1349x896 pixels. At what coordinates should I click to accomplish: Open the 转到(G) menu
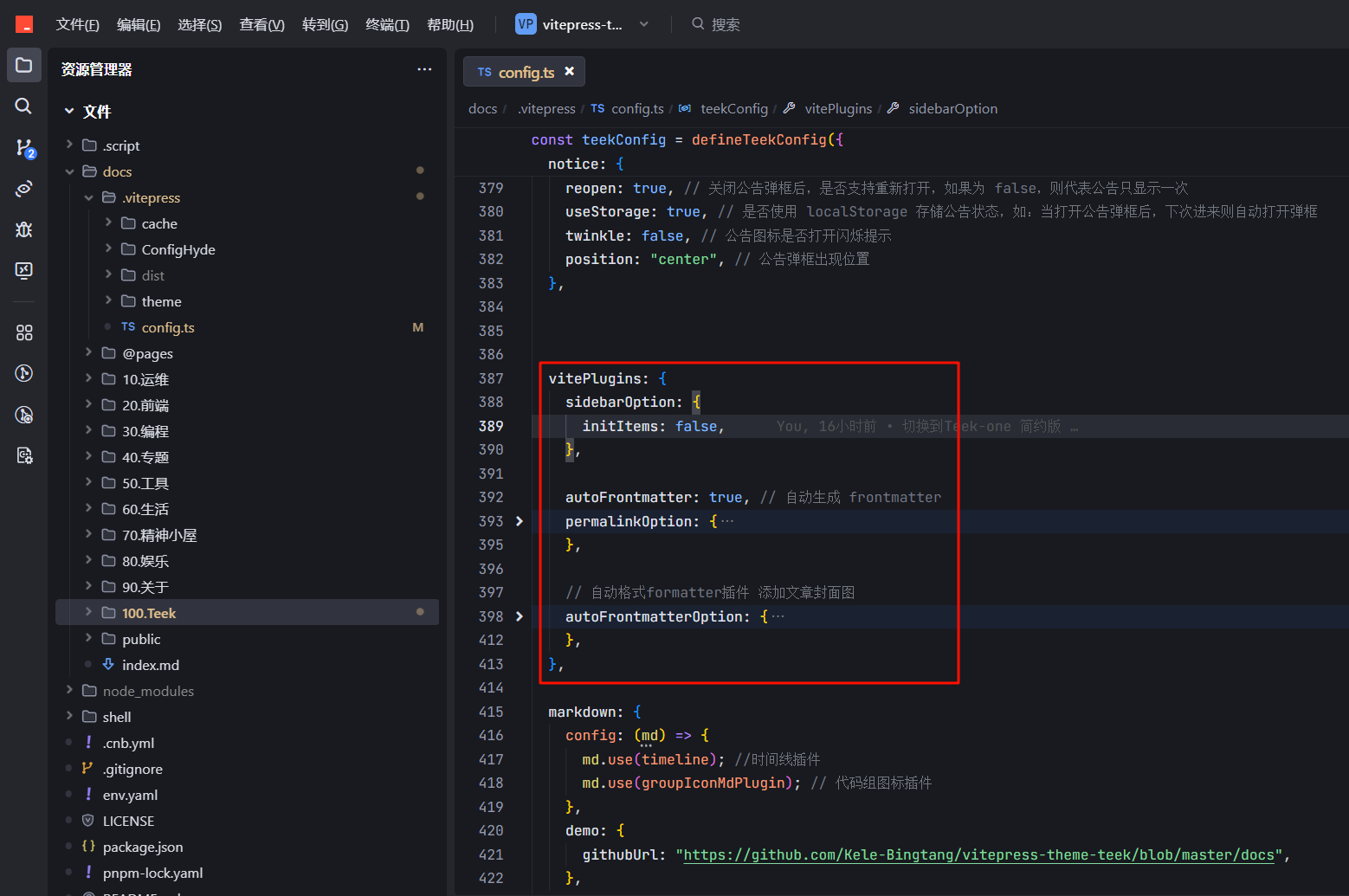325,24
